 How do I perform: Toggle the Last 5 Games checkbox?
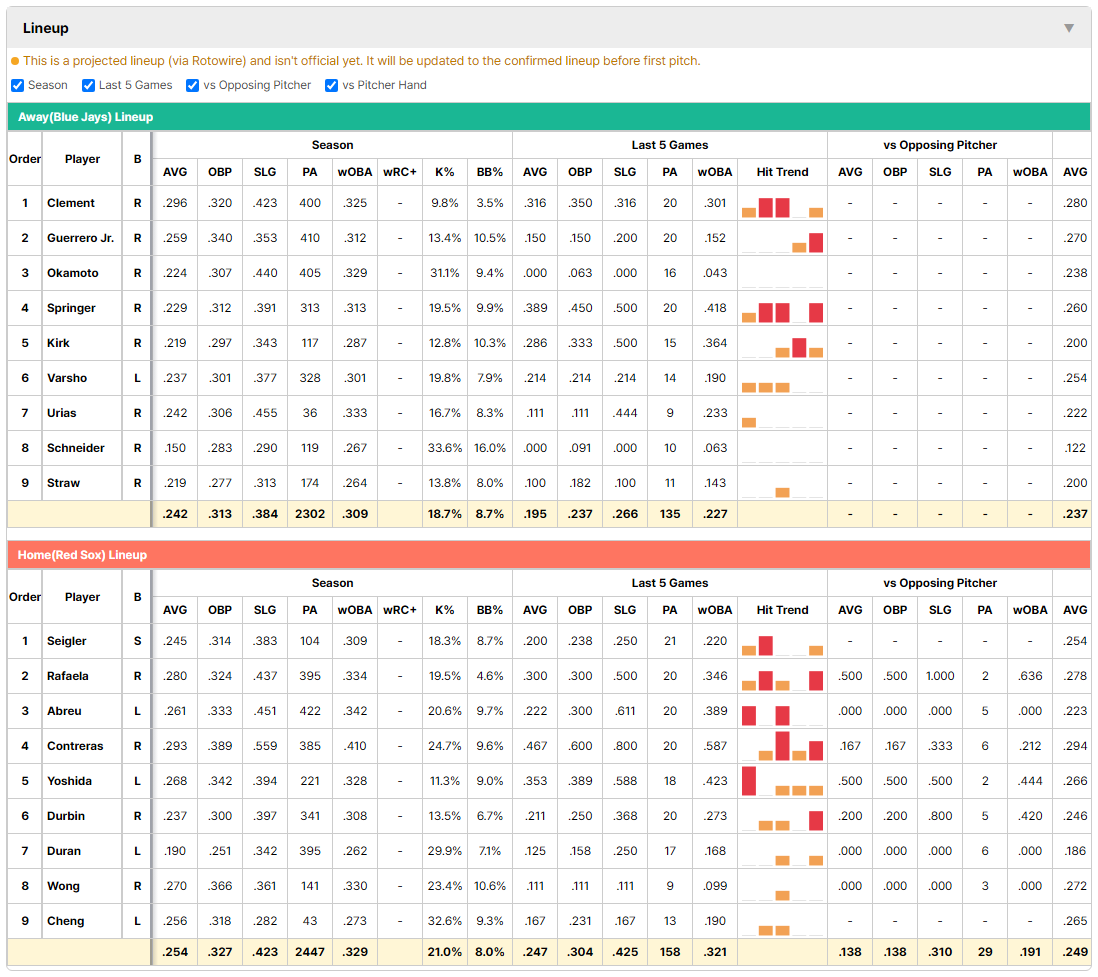[88, 85]
